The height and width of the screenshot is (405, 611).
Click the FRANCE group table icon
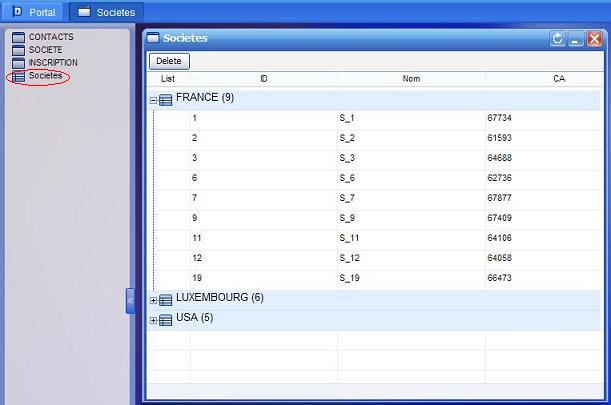pyautogui.click(x=166, y=100)
